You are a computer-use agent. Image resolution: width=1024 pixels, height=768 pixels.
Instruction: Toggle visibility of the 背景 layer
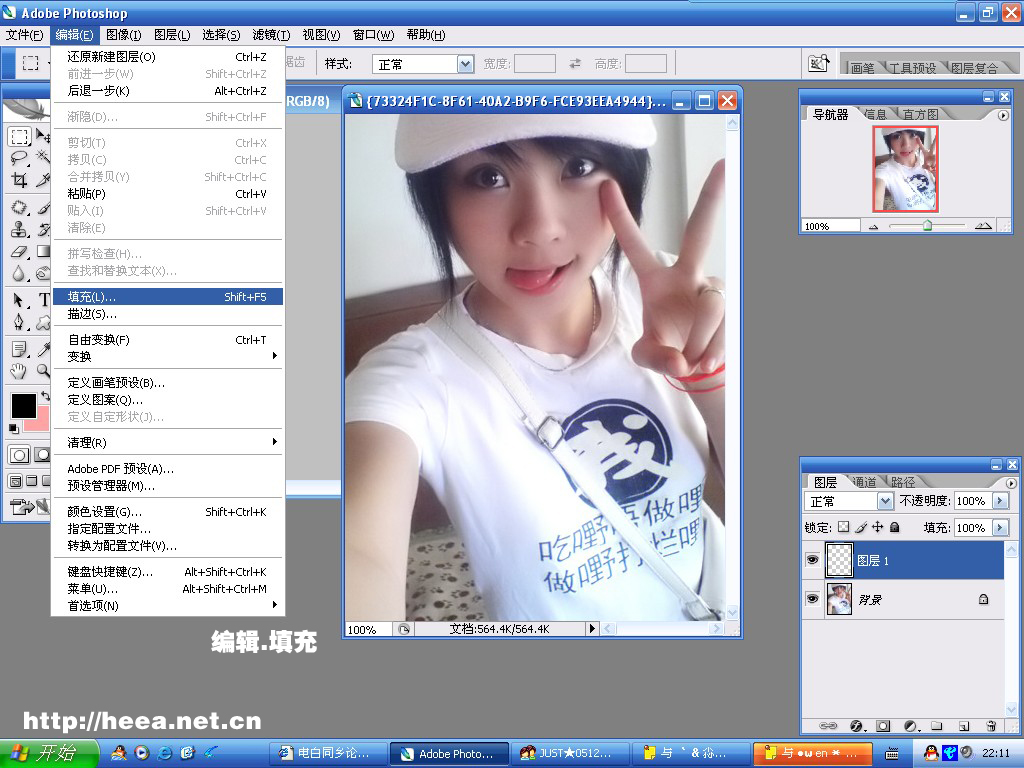(812, 599)
